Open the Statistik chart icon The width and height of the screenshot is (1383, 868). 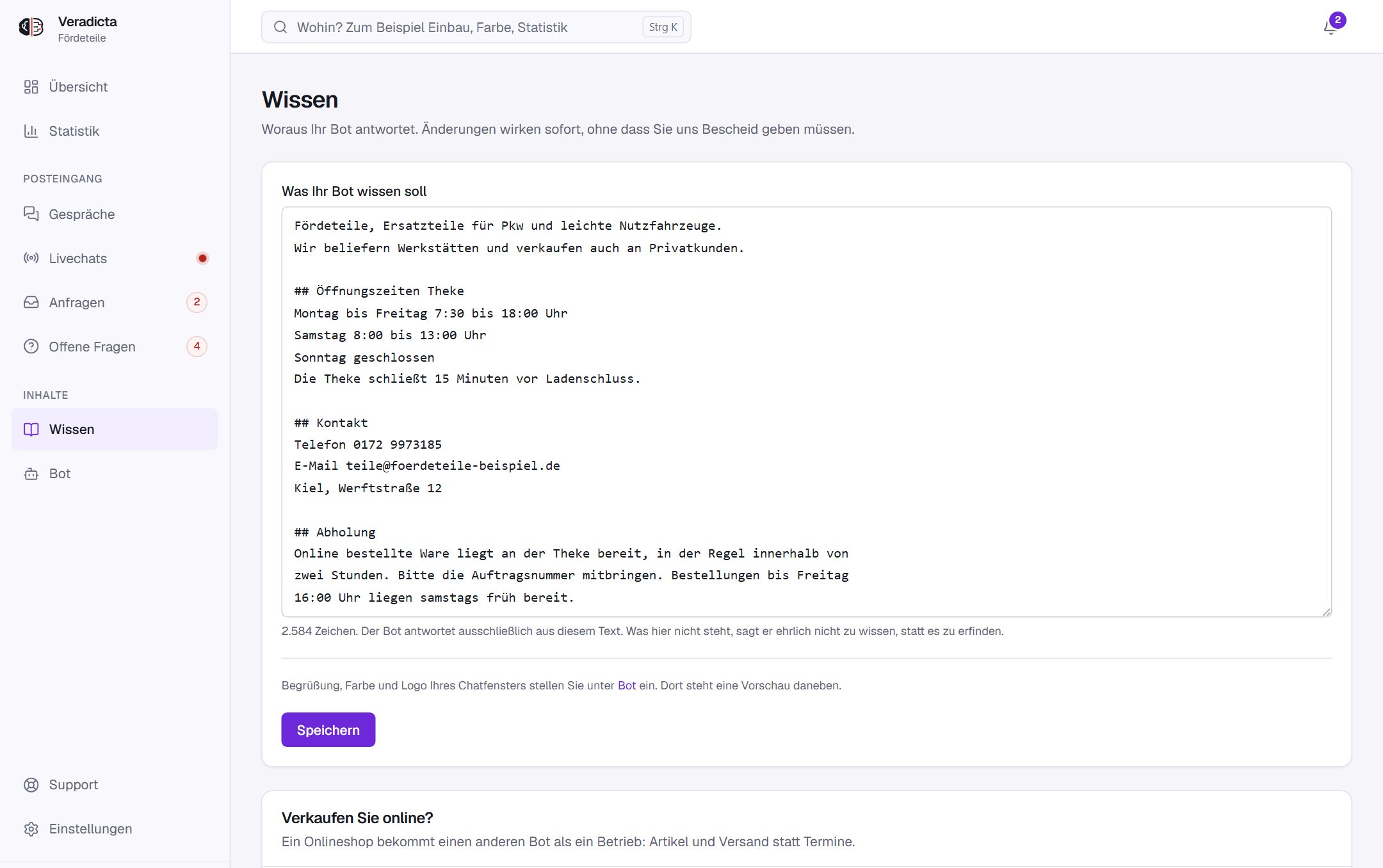[x=31, y=131]
